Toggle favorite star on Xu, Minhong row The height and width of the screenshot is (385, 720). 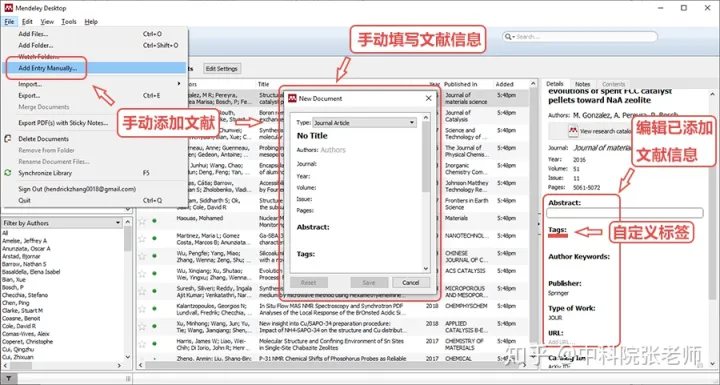142,326
